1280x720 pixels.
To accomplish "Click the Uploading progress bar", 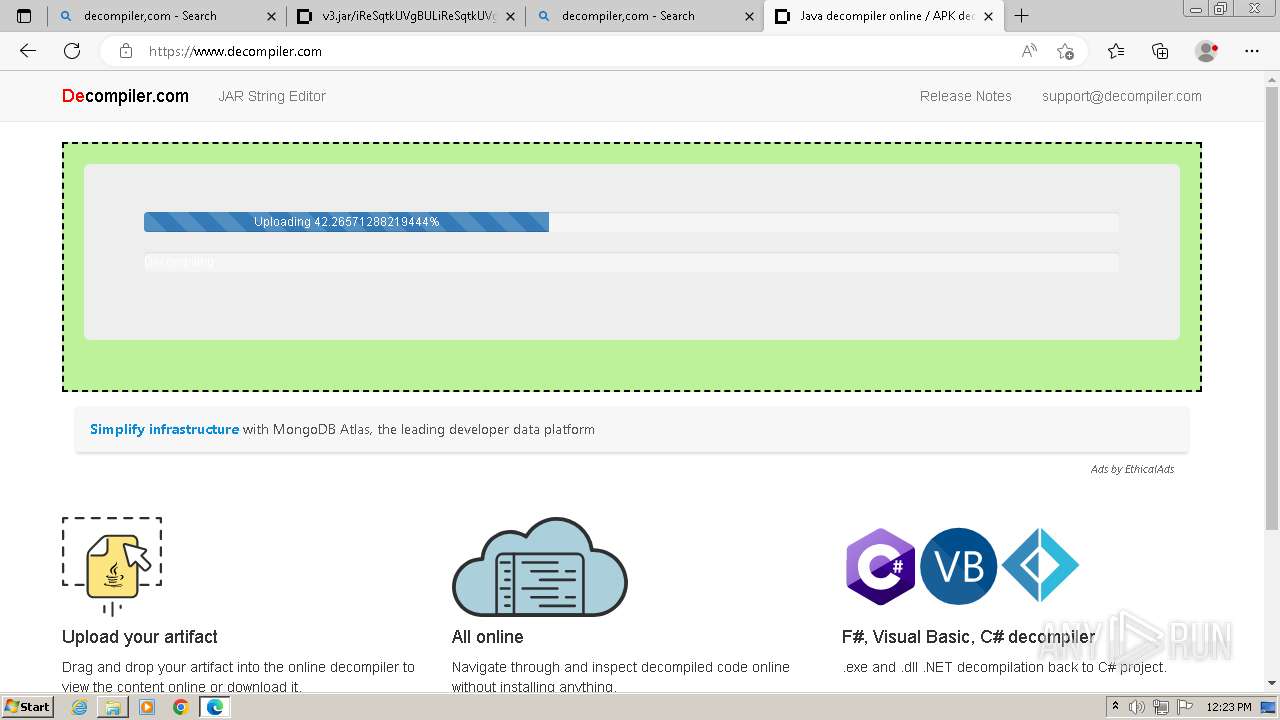I will (631, 222).
